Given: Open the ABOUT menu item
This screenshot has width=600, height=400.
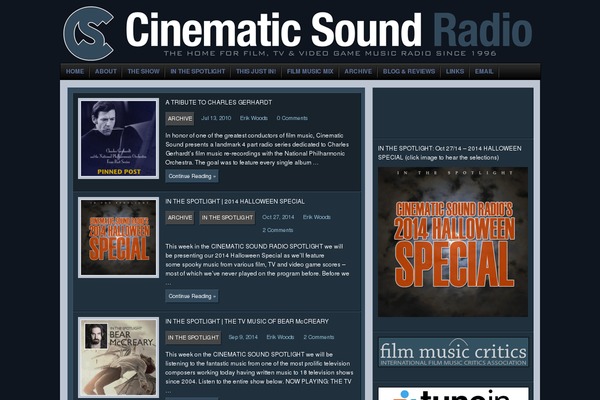Looking at the screenshot, I should (x=106, y=72).
